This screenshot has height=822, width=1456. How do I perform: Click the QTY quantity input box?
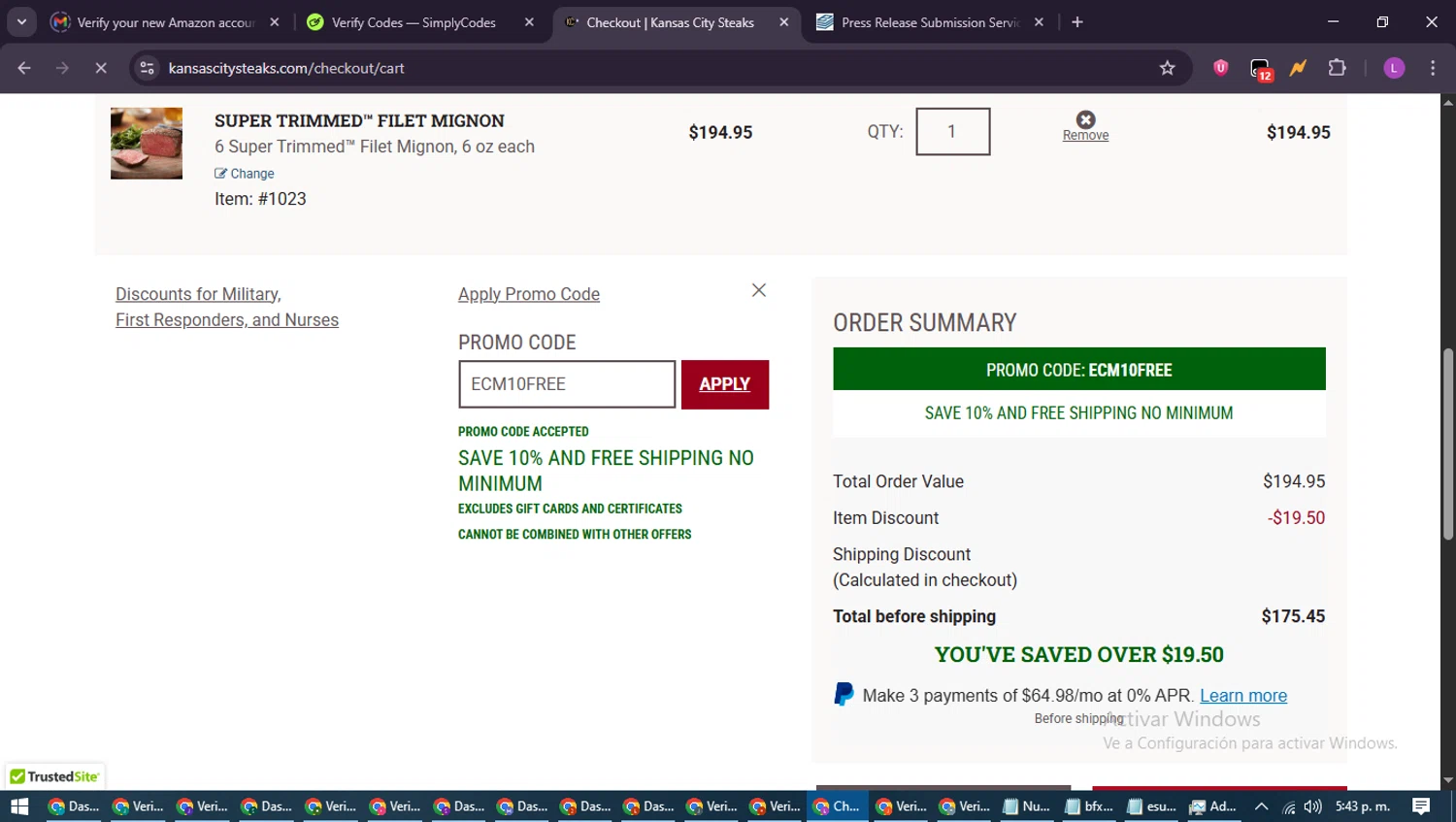coord(952,131)
